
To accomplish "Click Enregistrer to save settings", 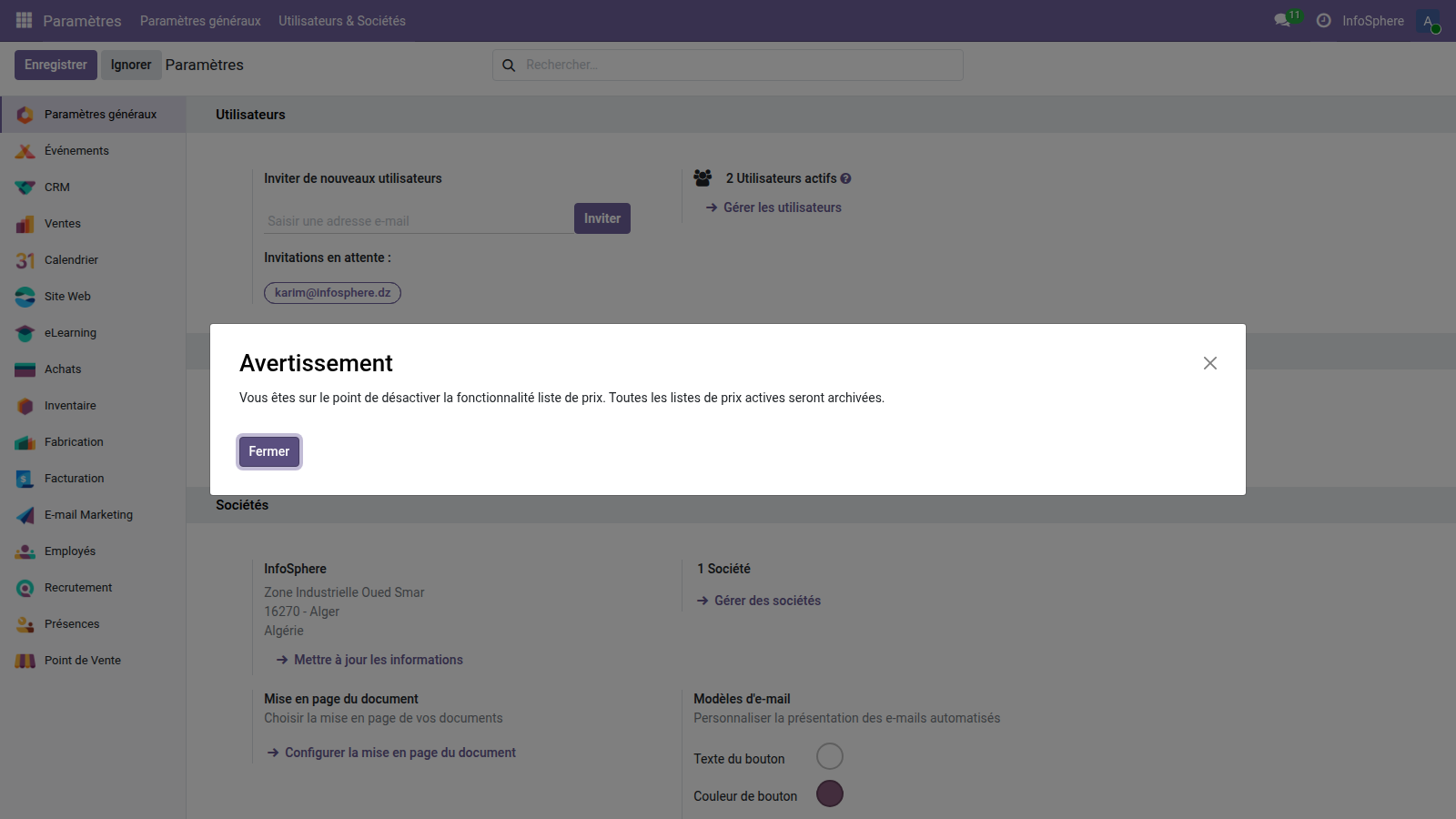I will tap(56, 65).
